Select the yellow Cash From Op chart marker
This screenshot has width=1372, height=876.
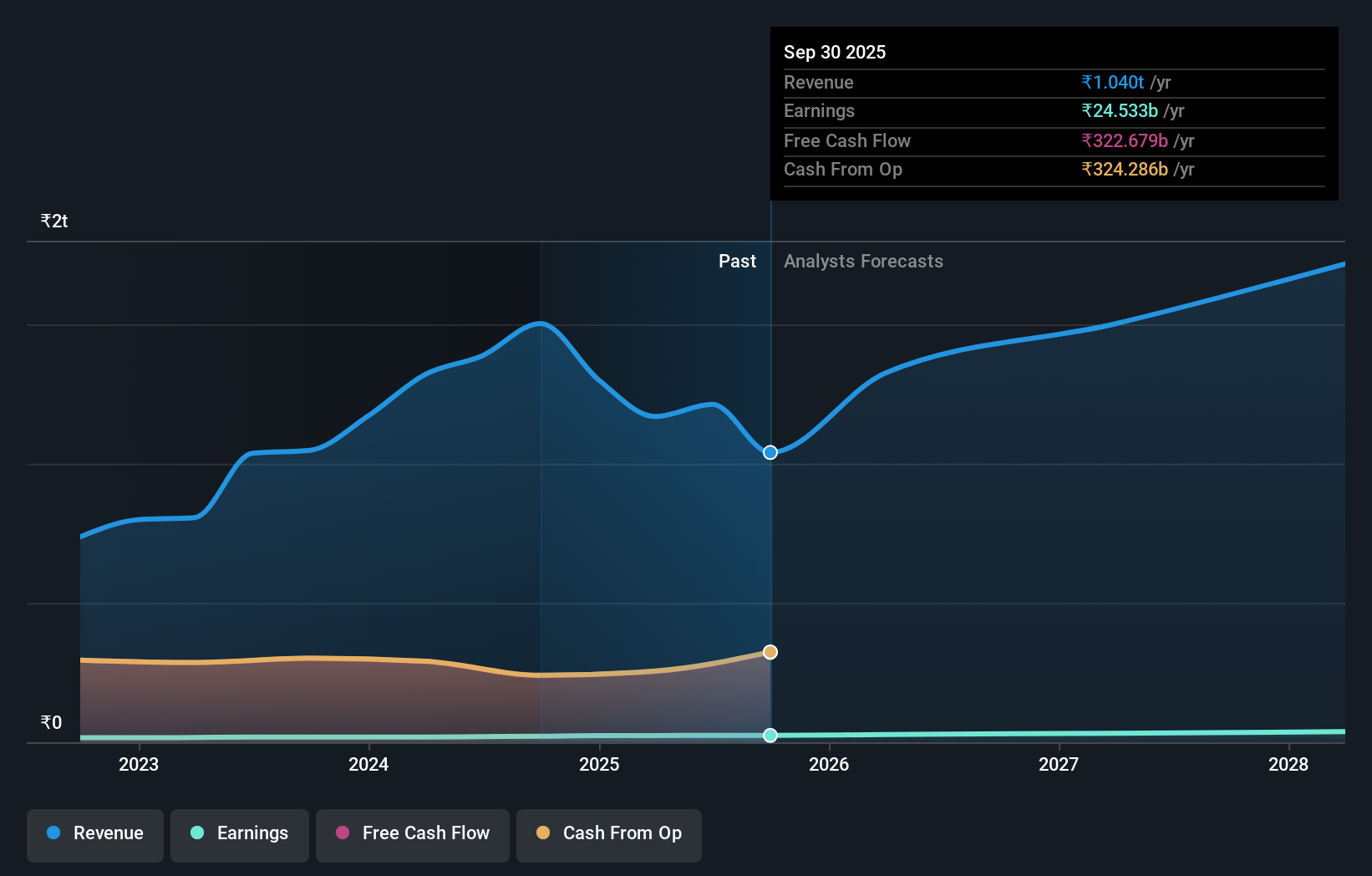pyautogui.click(x=770, y=652)
